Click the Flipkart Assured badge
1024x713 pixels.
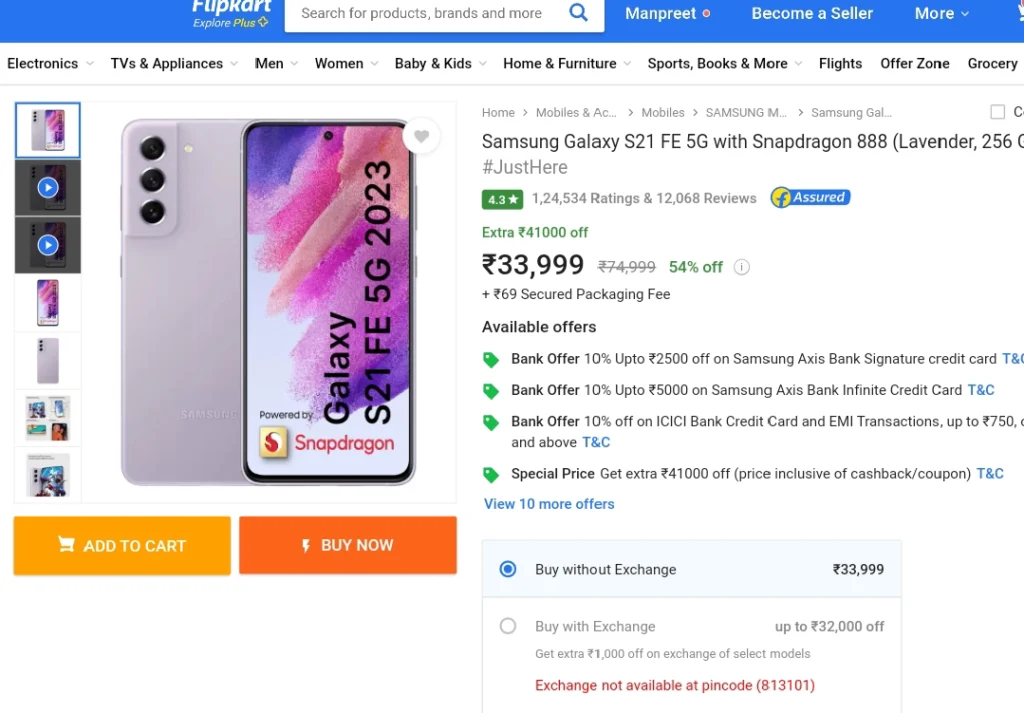click(x=810, y=197)
